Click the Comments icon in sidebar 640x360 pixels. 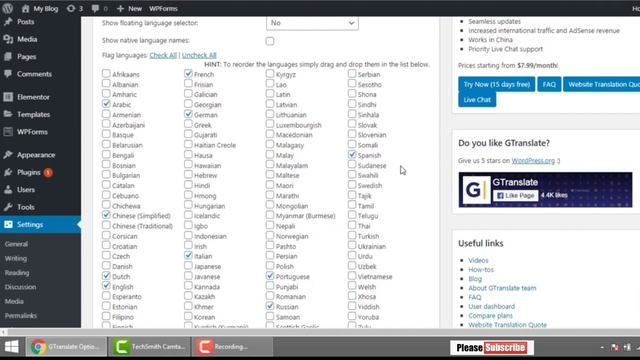point(8,74)
